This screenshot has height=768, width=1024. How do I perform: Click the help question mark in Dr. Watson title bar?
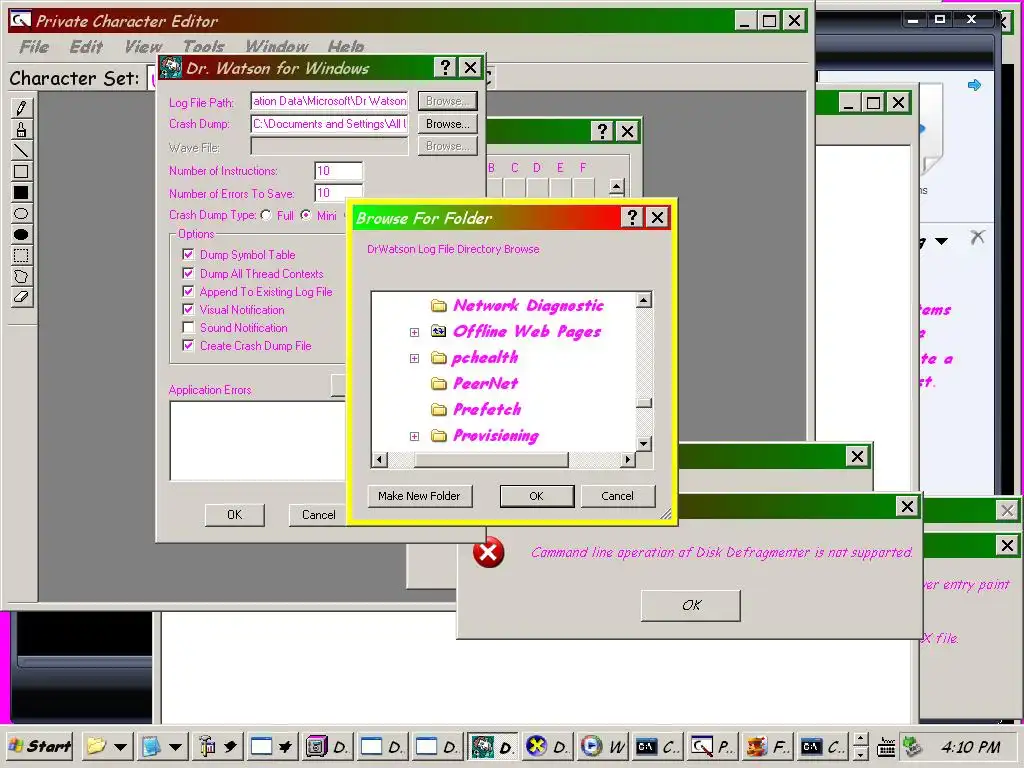pos(445,67)
